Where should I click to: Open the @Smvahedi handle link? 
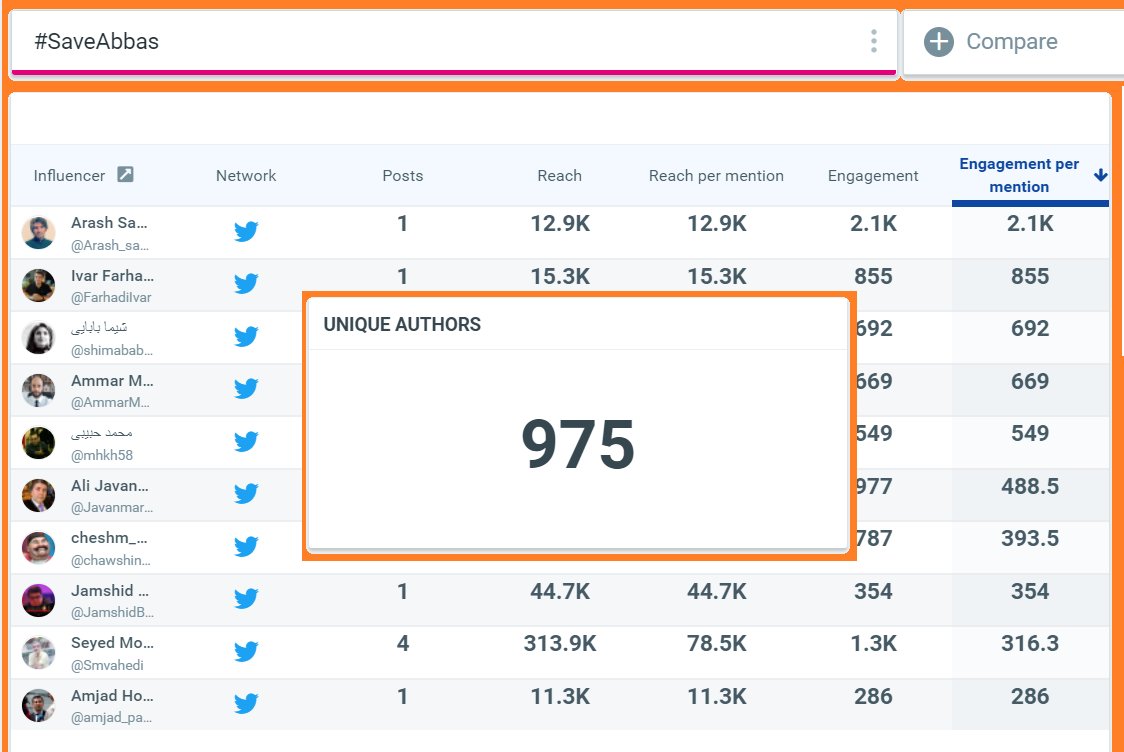107,665
